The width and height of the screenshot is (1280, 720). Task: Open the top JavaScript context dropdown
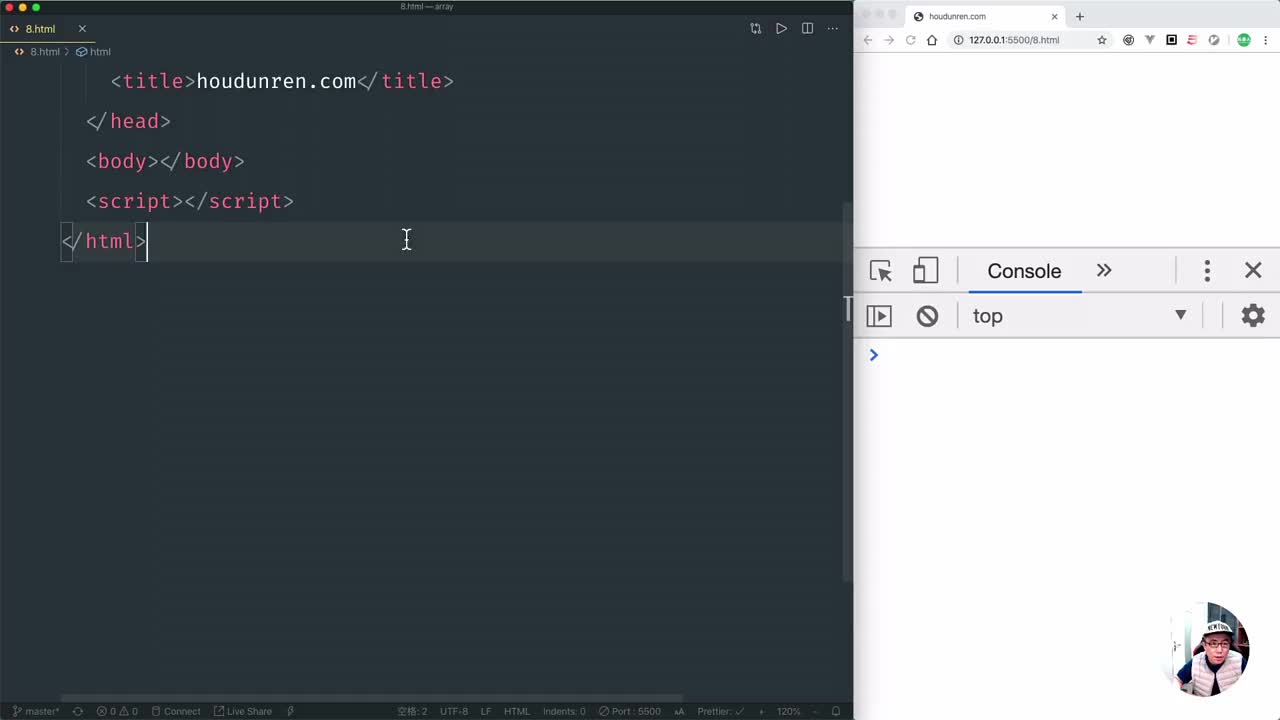point(1080,316)
